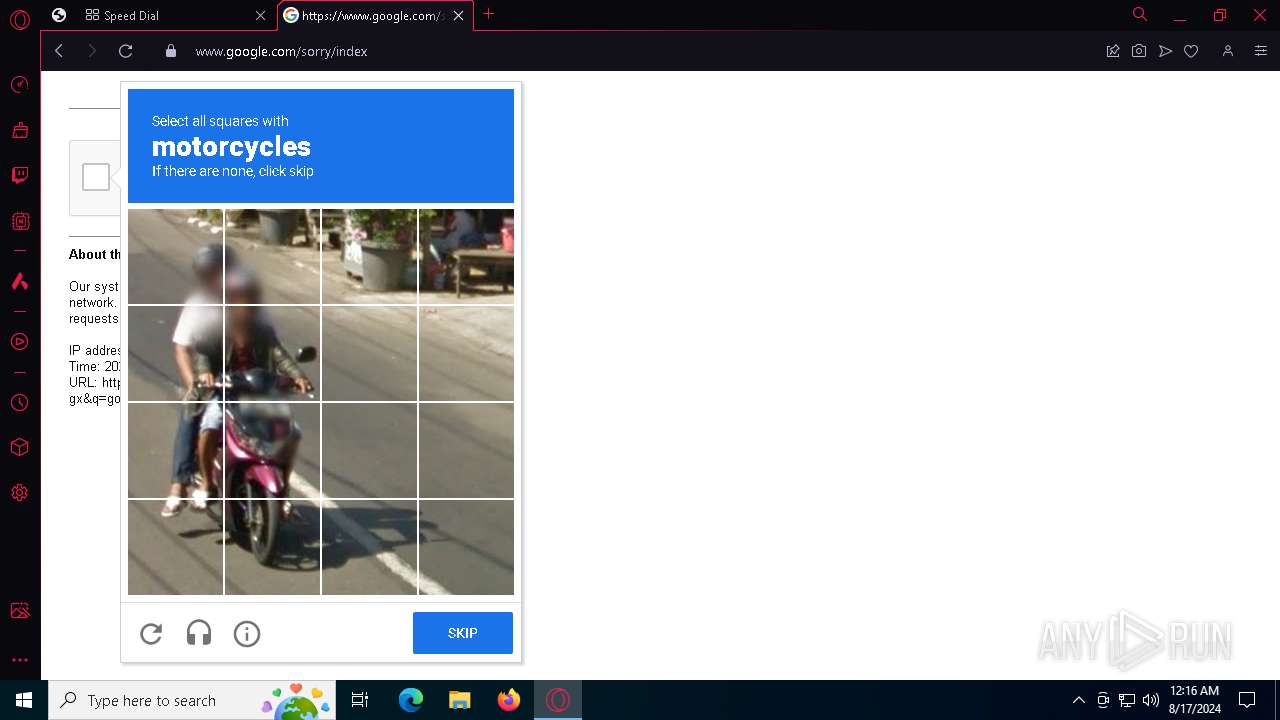Show hidden system tray icons
1280x720 pixels.
click(x=1078, y=700)
